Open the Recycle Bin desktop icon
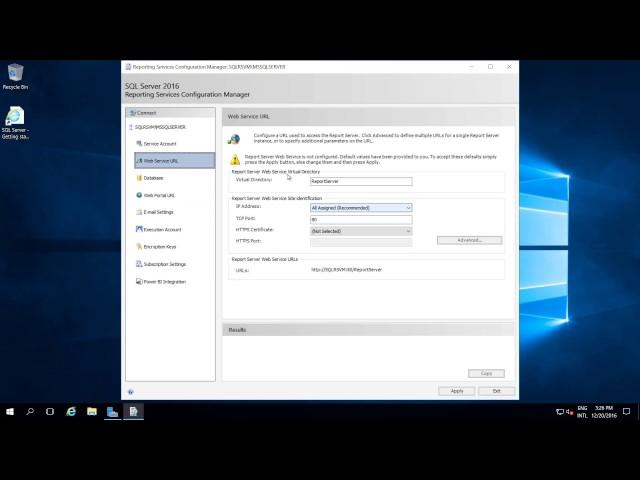640x480 pixels. click(x=16, y=76)
